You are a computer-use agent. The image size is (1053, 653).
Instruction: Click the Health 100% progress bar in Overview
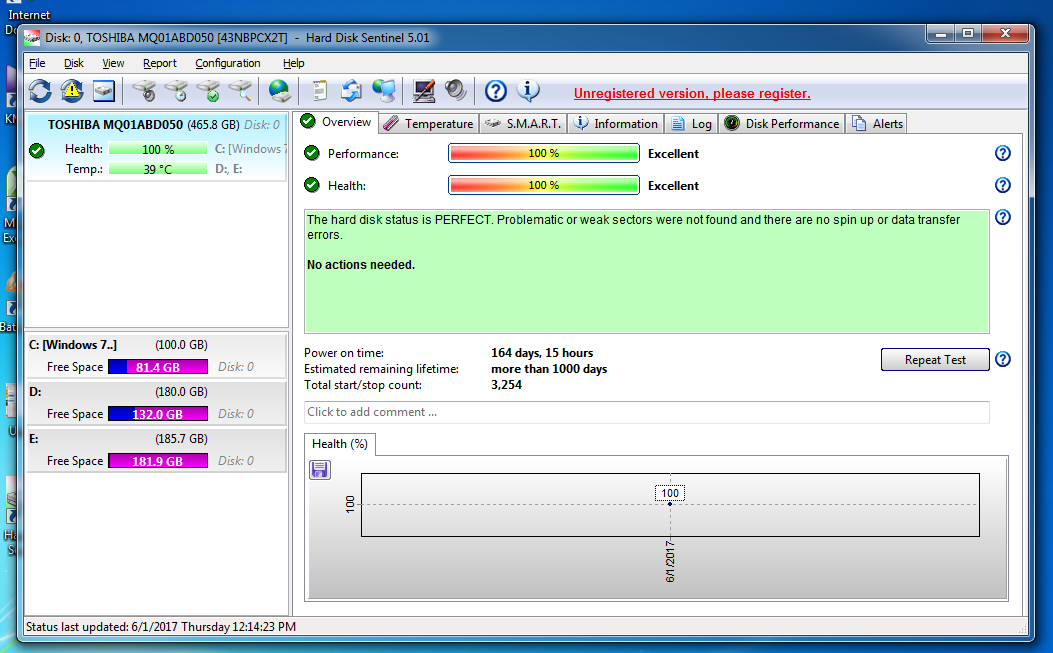[x=543, y=185]
